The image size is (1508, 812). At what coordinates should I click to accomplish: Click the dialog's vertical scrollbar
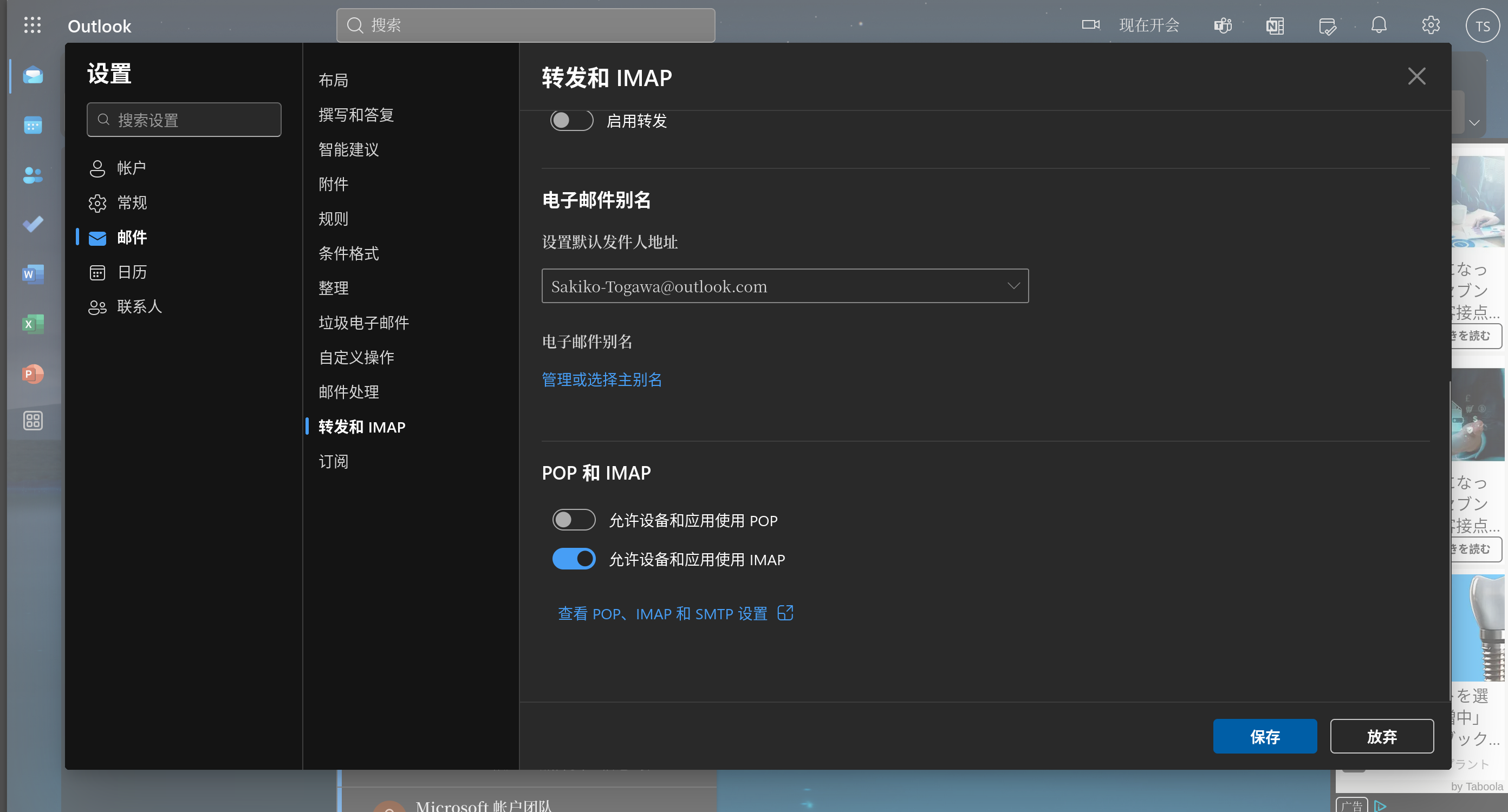(x=1449, y=541)
